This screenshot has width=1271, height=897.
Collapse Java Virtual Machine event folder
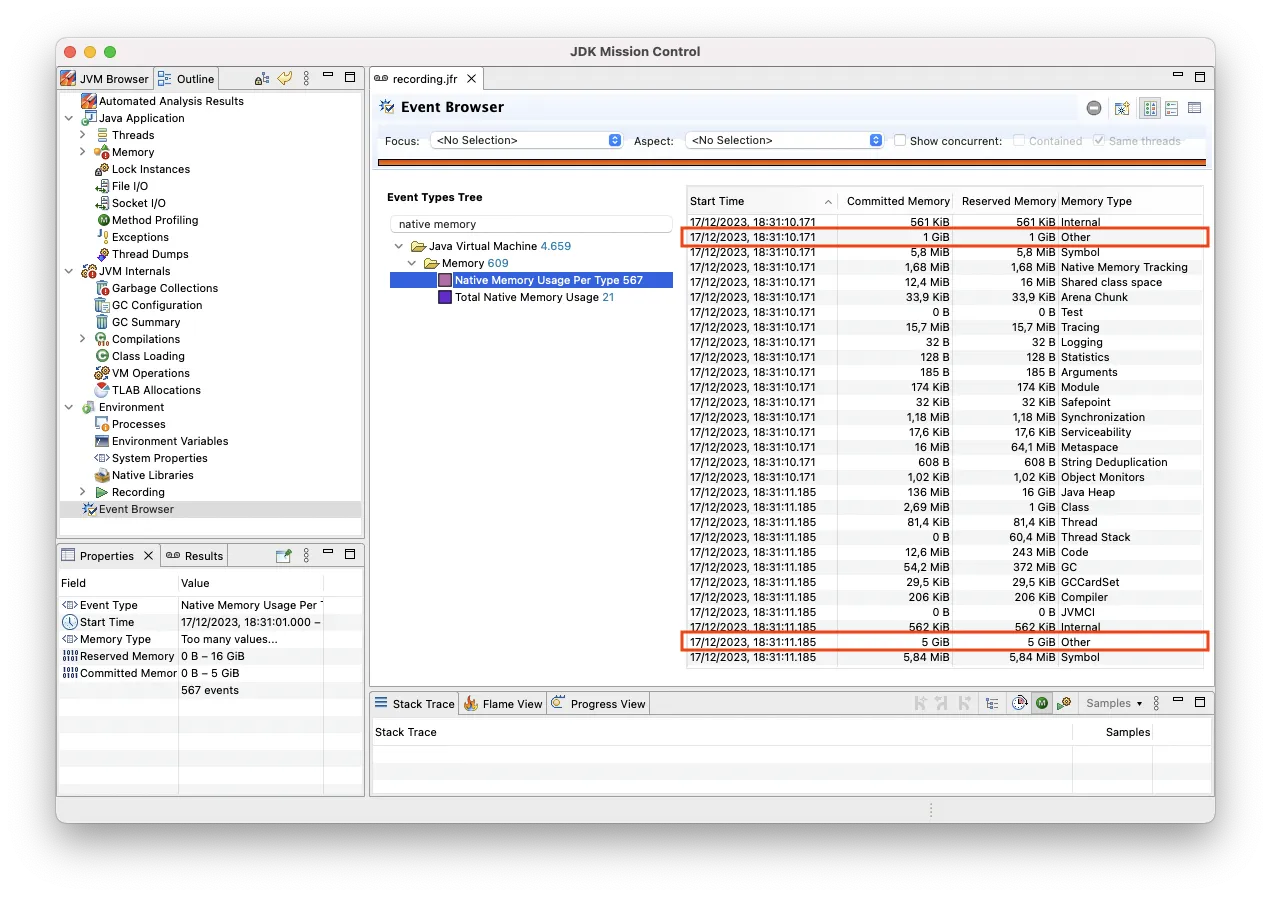point(399,246)
